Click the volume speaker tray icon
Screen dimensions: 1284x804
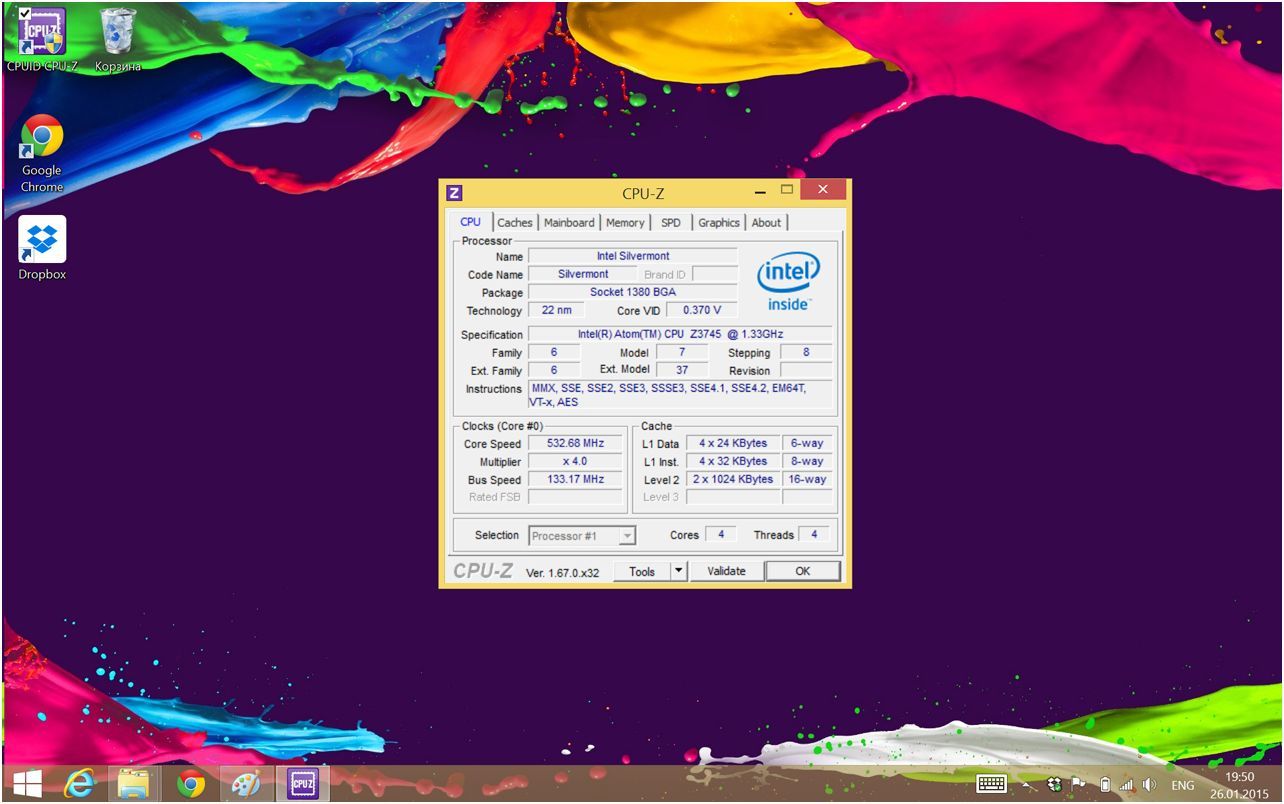click(x=1149, y=785)
